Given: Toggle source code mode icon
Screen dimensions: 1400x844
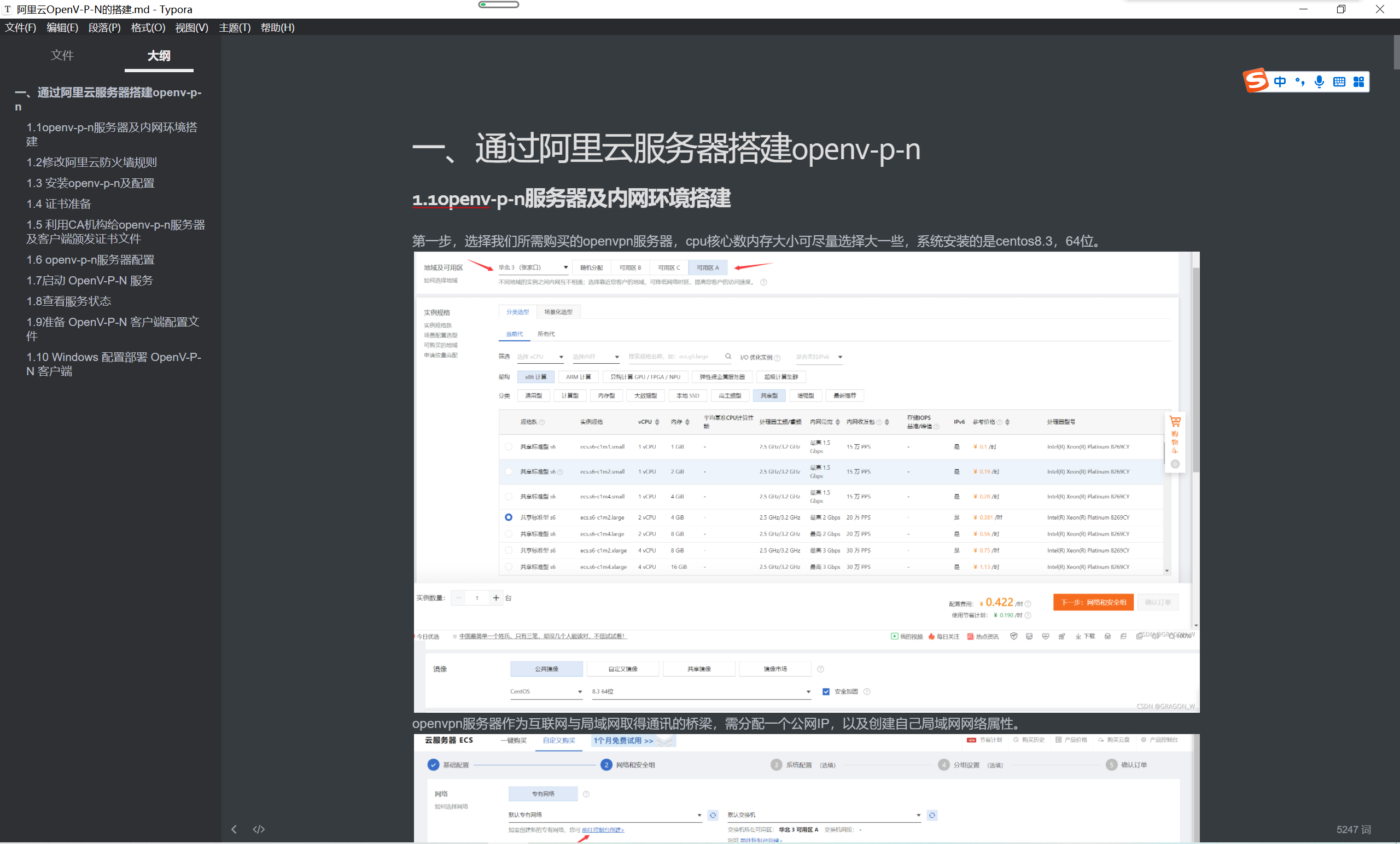Looking at the screenshot, I should point(259,829).
